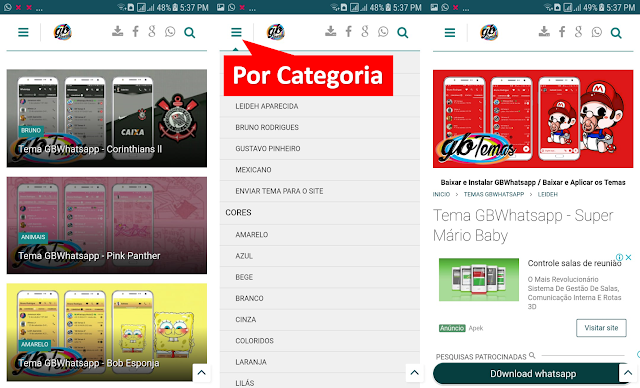Open search icon in middle screenshot header
This screenshot has width=640, height=388.
click(x=402, y=33)
